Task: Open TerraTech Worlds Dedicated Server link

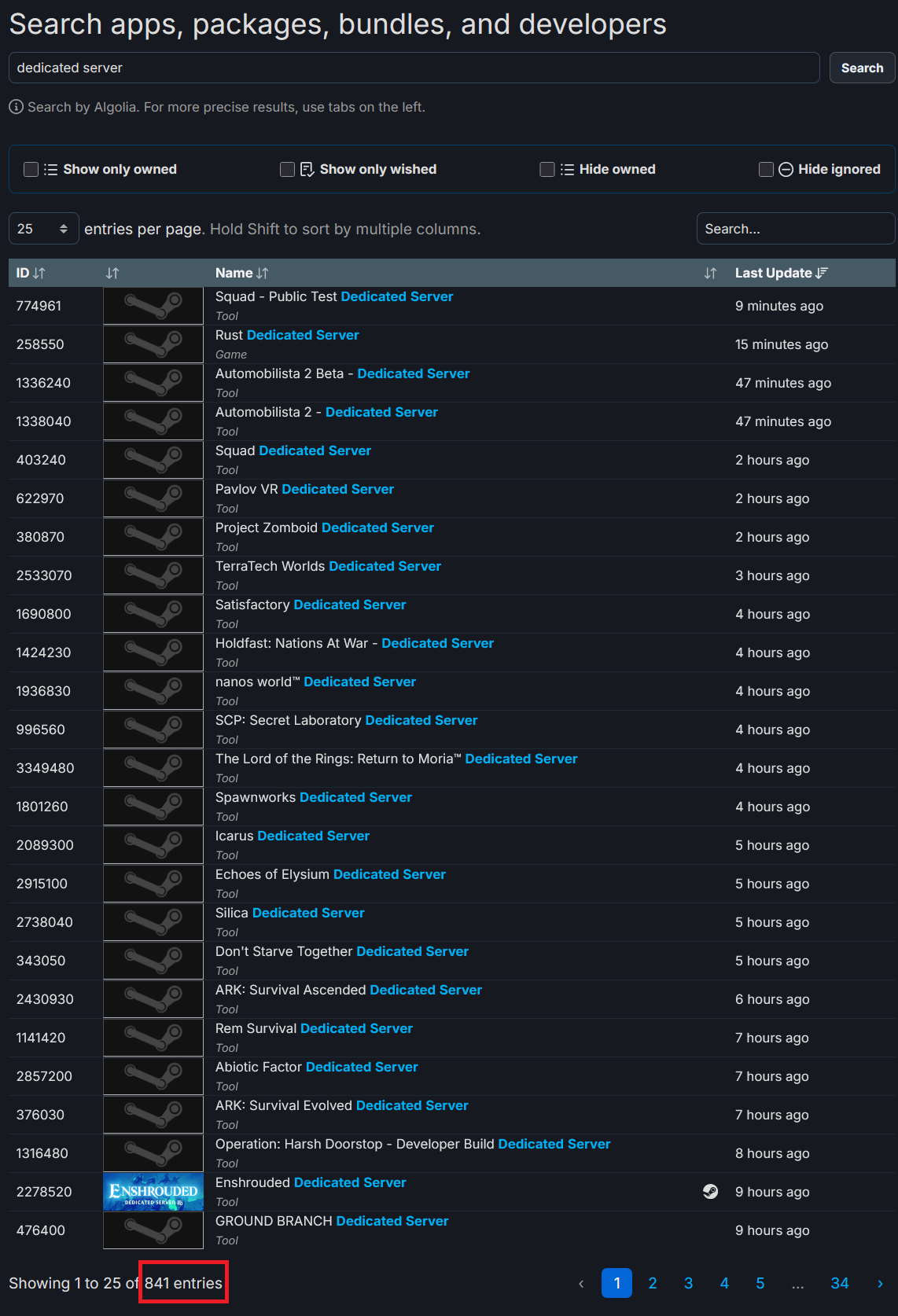Action: pyautogui.click(x=328, y=566)
